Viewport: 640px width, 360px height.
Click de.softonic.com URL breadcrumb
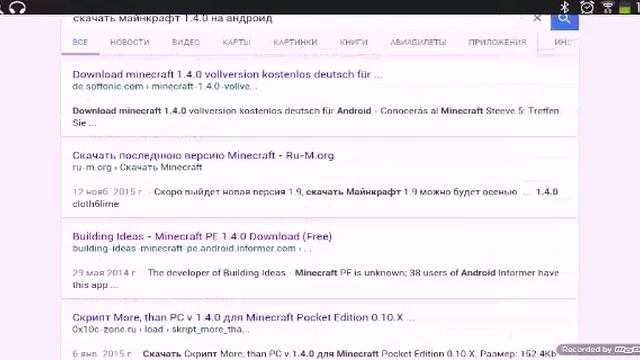tap(165, 87)
